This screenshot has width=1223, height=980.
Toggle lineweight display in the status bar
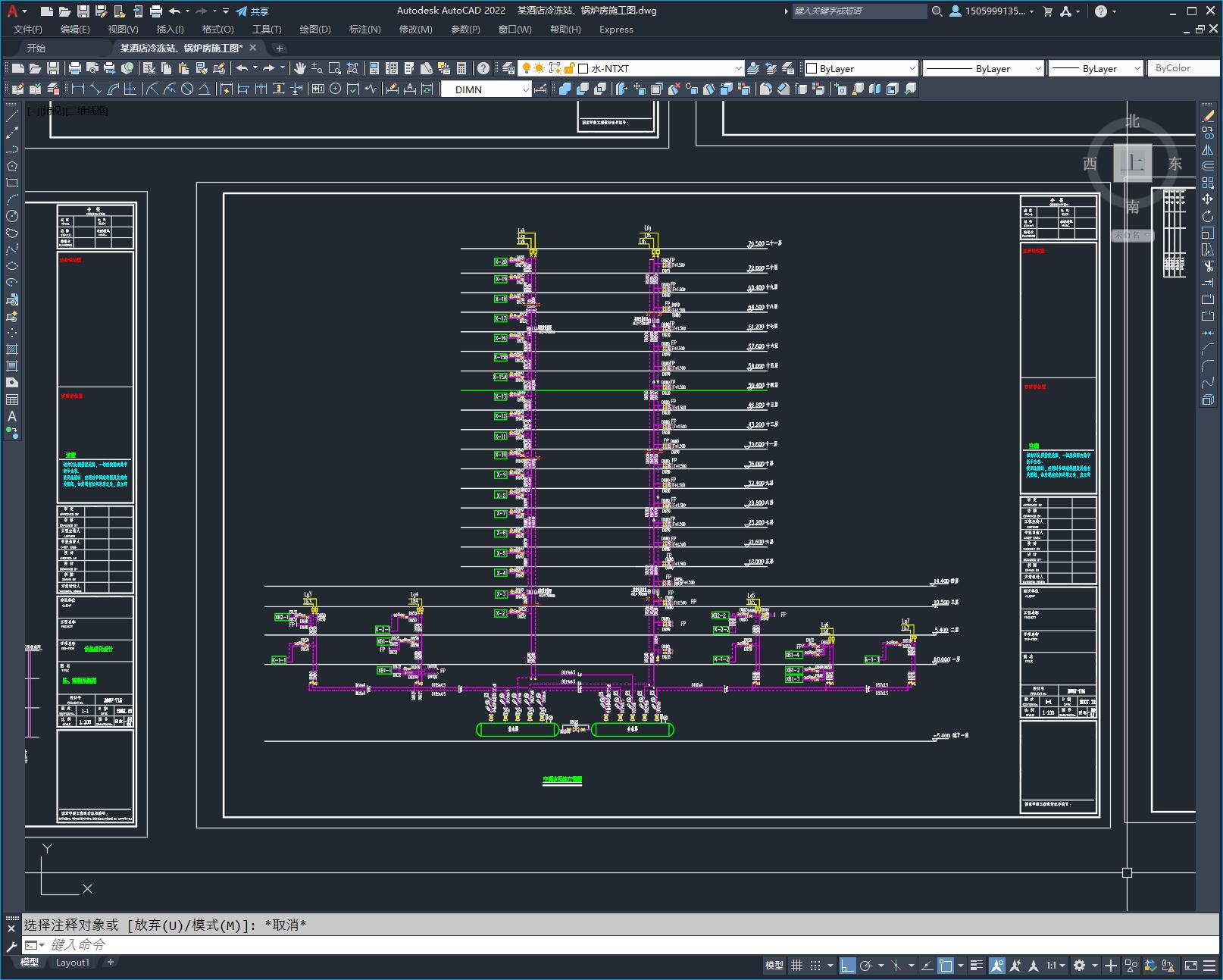pyautogui.click(x=977, y=965)
